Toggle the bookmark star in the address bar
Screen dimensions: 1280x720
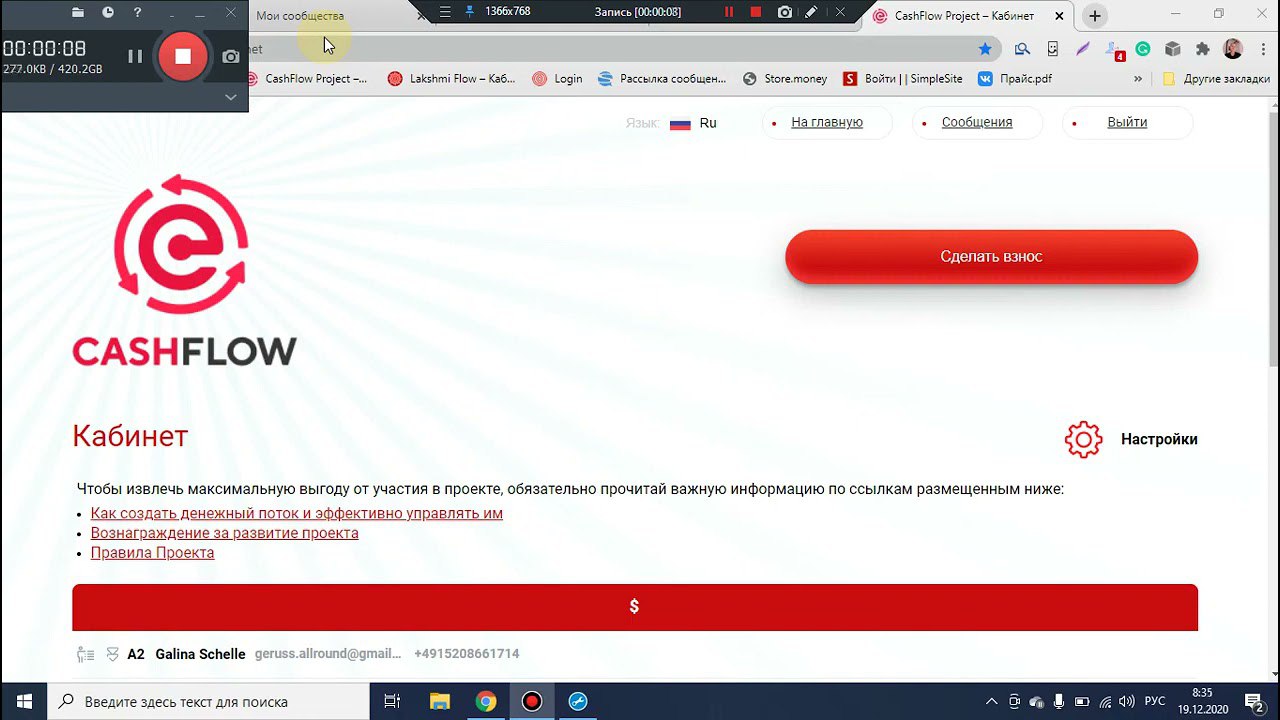pos(985,48)
